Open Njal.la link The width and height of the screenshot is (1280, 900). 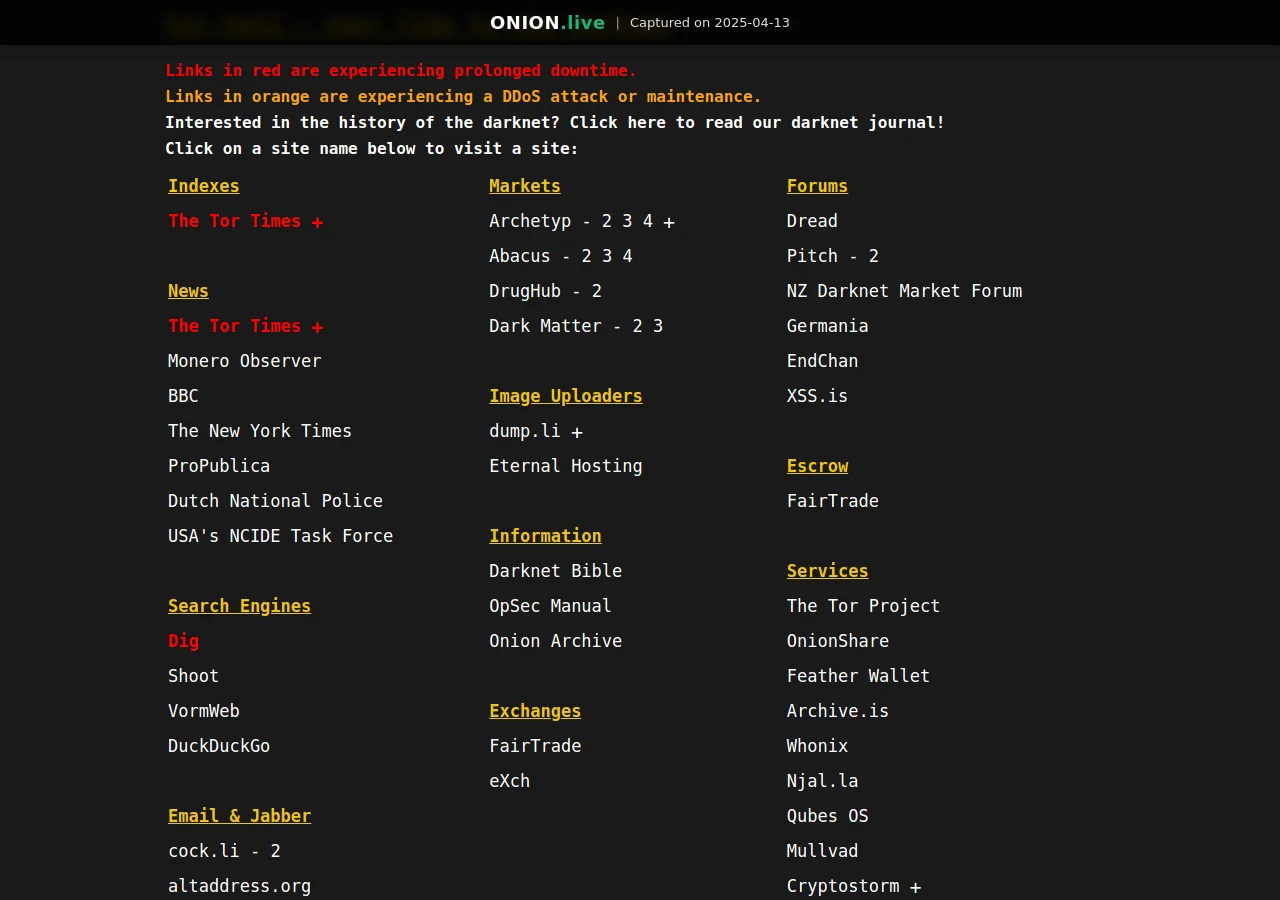(822, 781)
